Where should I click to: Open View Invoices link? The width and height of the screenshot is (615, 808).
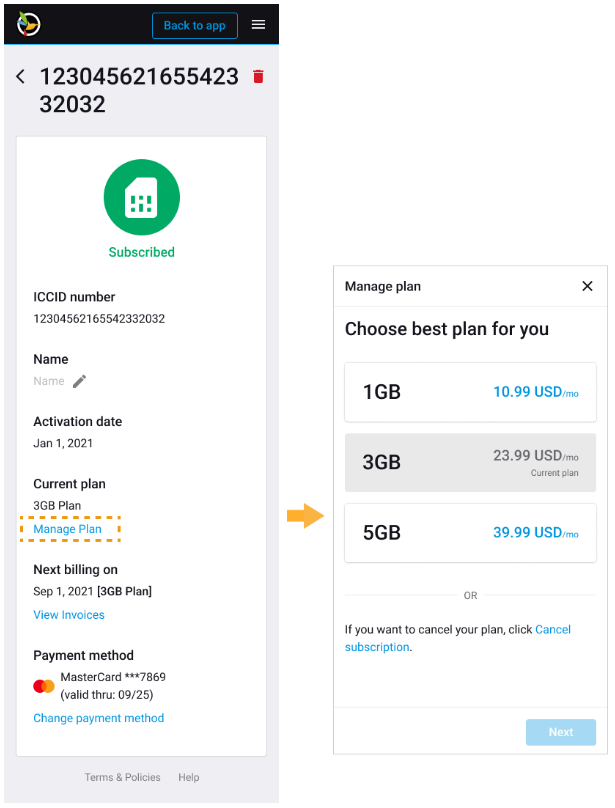click(x=69, y=615)
